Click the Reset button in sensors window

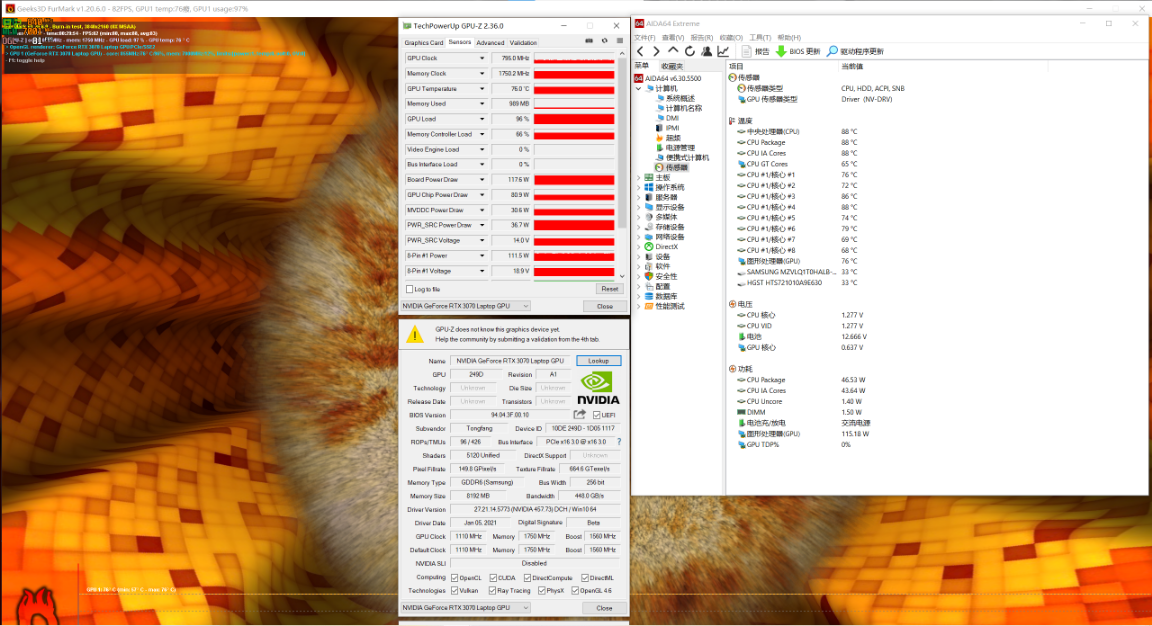click(609, 289)
